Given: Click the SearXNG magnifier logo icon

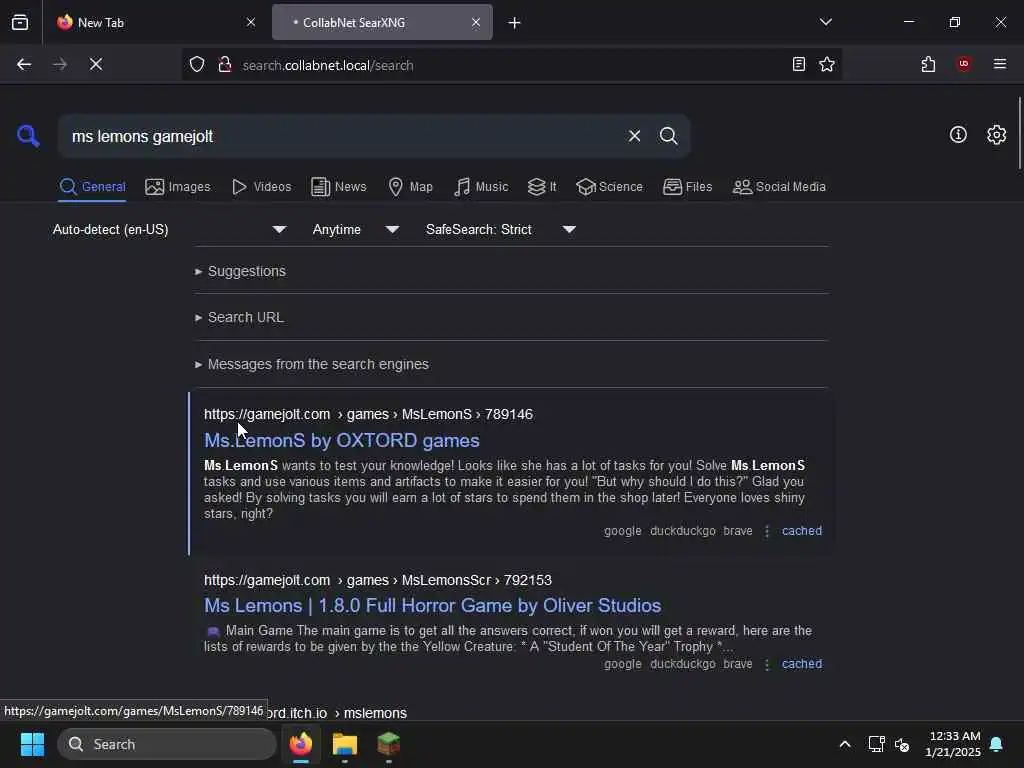Looking at the screenshot, I should (28, 136).
